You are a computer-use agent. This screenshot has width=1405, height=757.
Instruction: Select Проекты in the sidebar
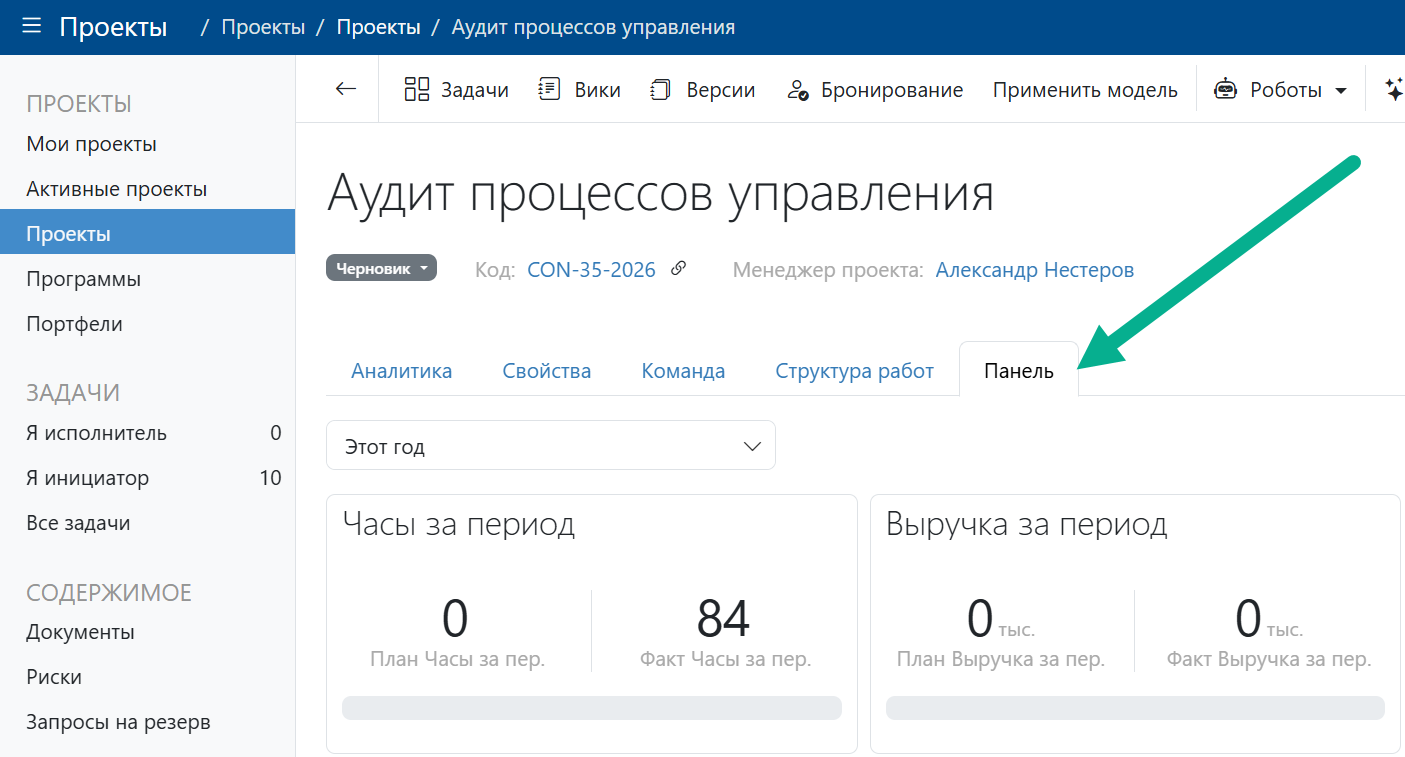[147, 234]
